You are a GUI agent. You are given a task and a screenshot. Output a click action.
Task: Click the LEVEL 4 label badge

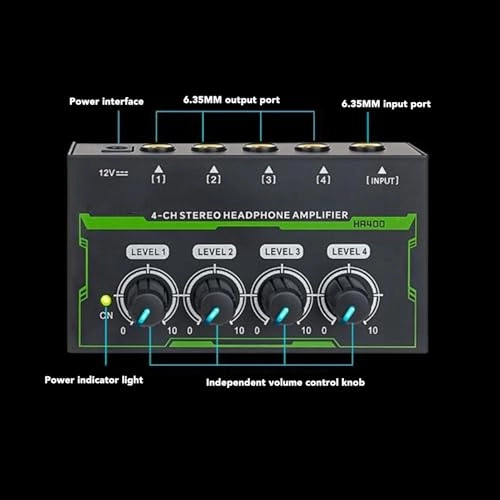click(x=349, y=251)
